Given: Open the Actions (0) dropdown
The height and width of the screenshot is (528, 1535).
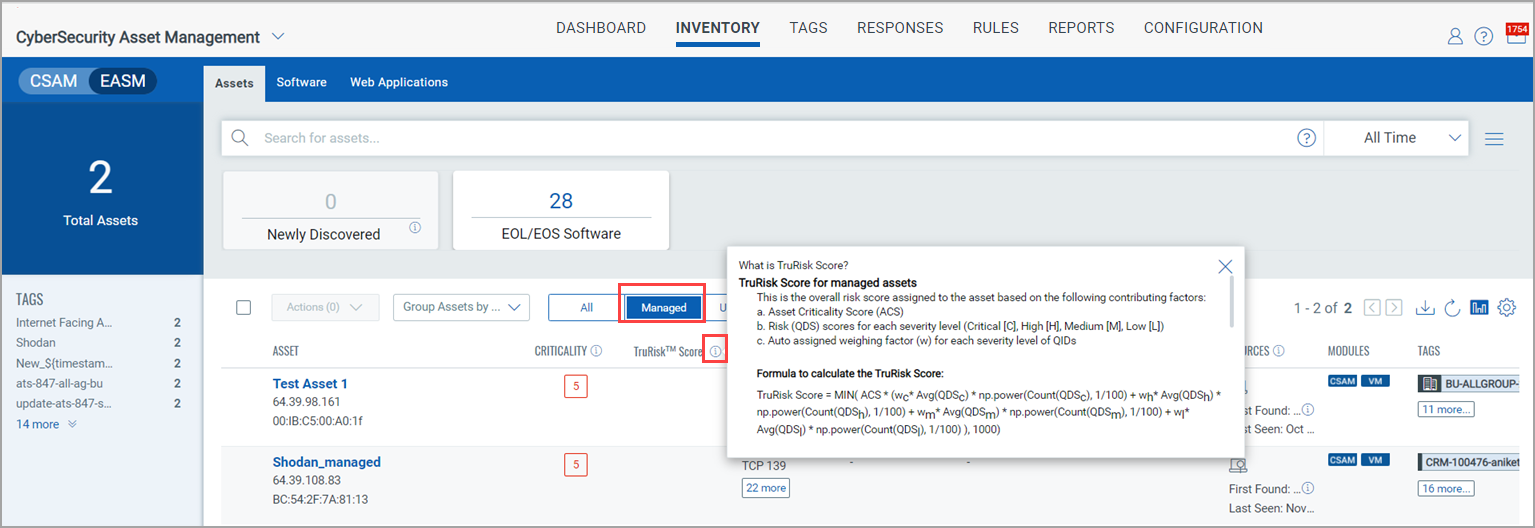Looking at the screenshot, I should tap(325, 307).
